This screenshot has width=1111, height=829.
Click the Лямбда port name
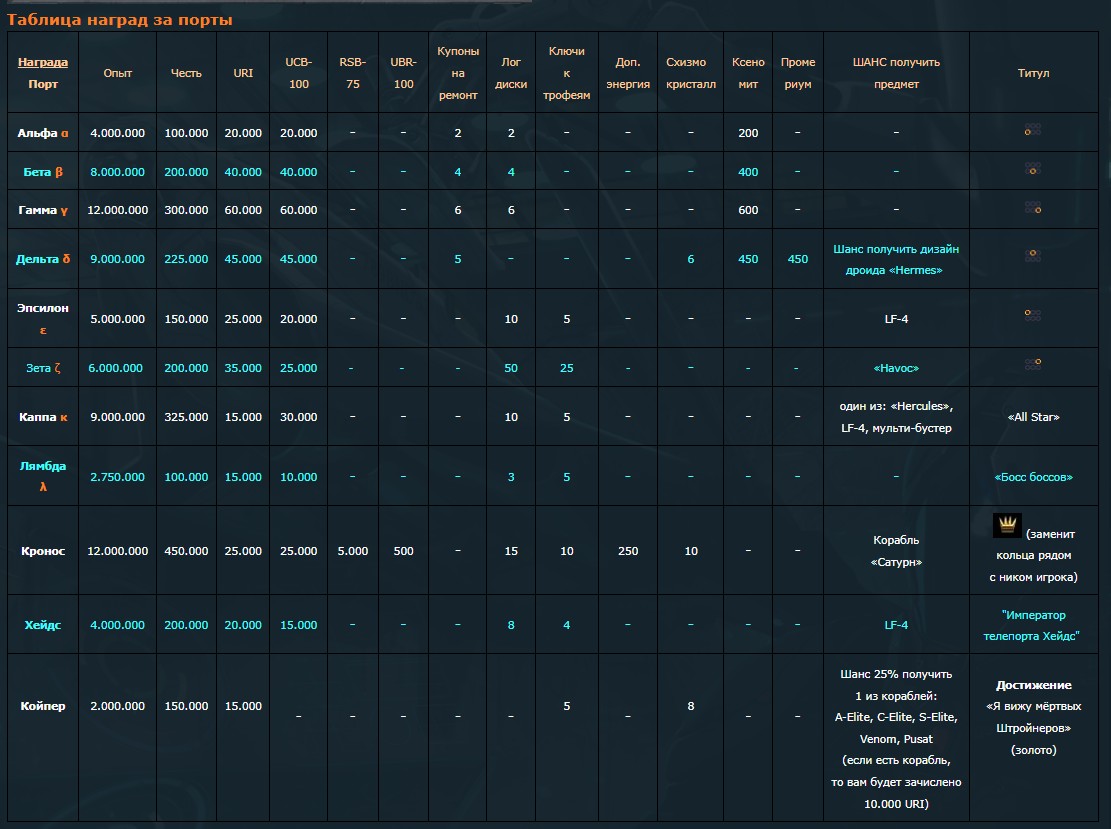click(x=43, y=466)
